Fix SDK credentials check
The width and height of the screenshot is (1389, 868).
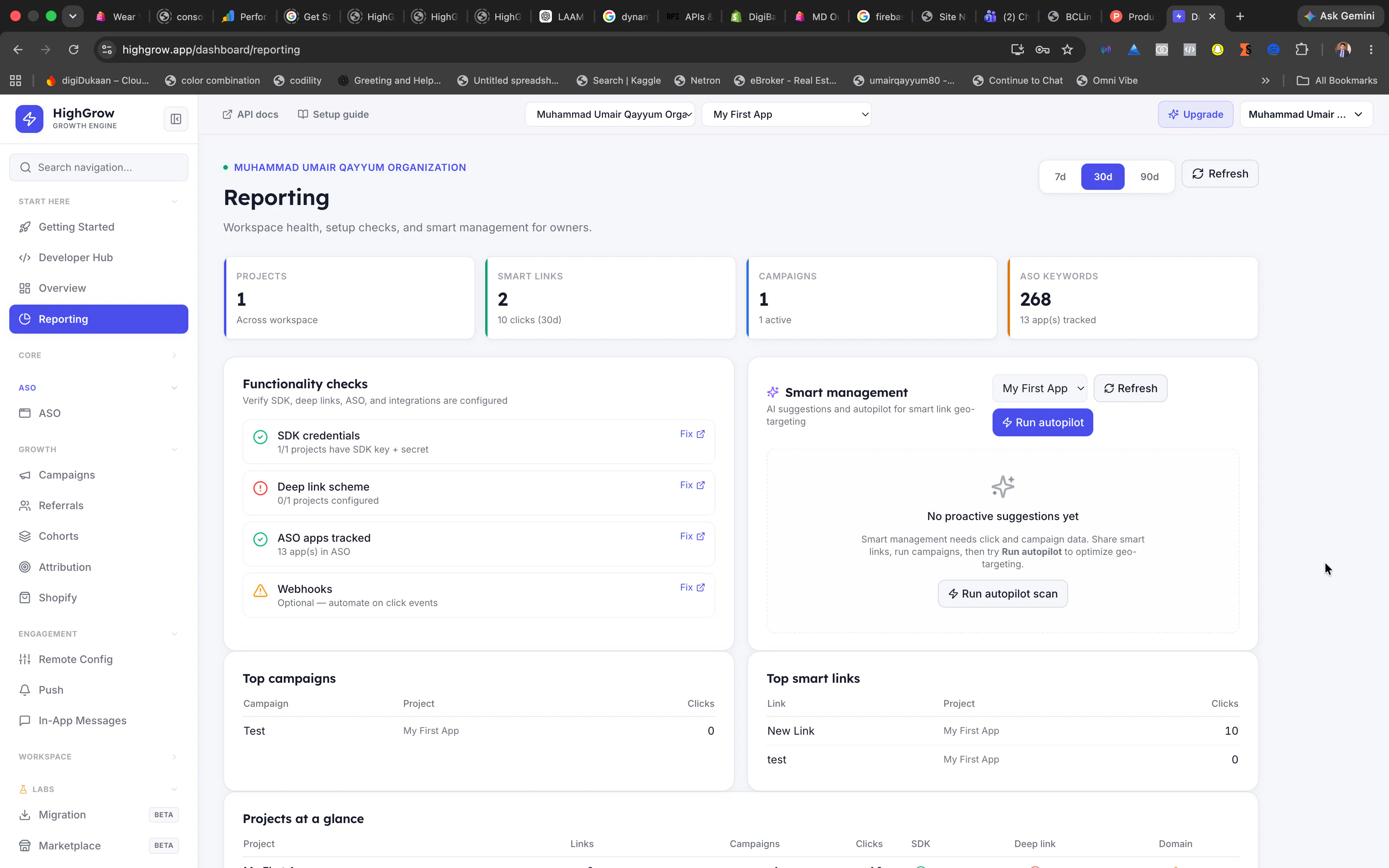[x=692, y=434]
